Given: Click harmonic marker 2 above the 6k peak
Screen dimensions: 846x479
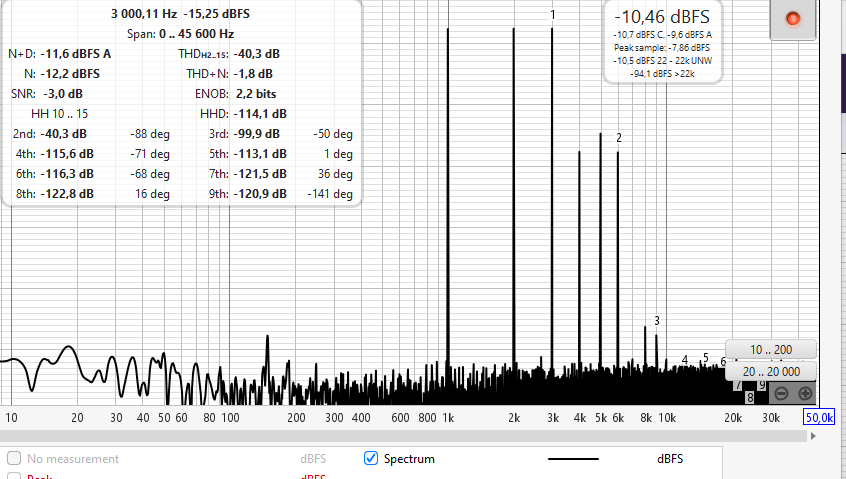Looking at the screenshot, I should [619, 138].
